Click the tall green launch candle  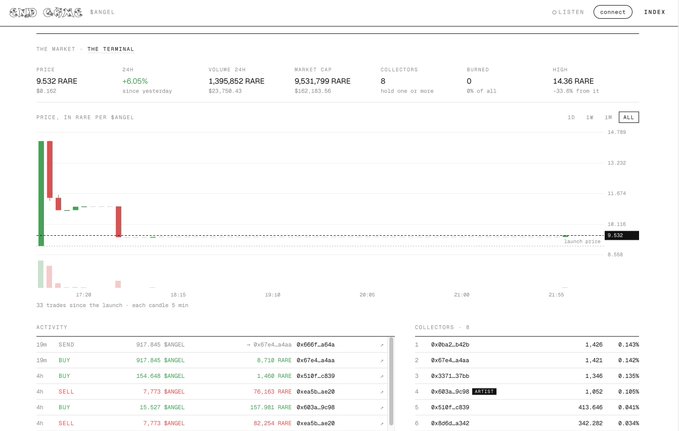[41, 193]
